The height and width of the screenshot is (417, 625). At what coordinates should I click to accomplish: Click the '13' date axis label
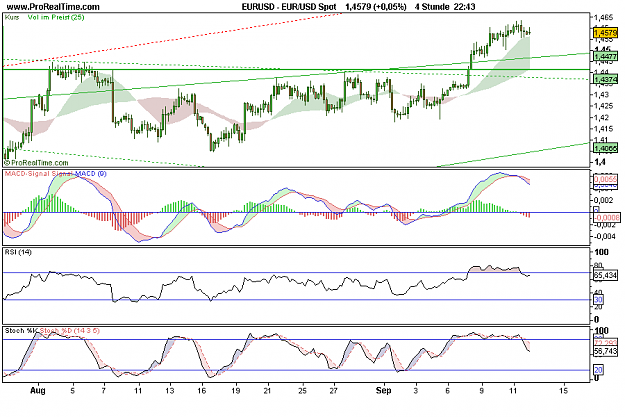[x=169, y=390]
